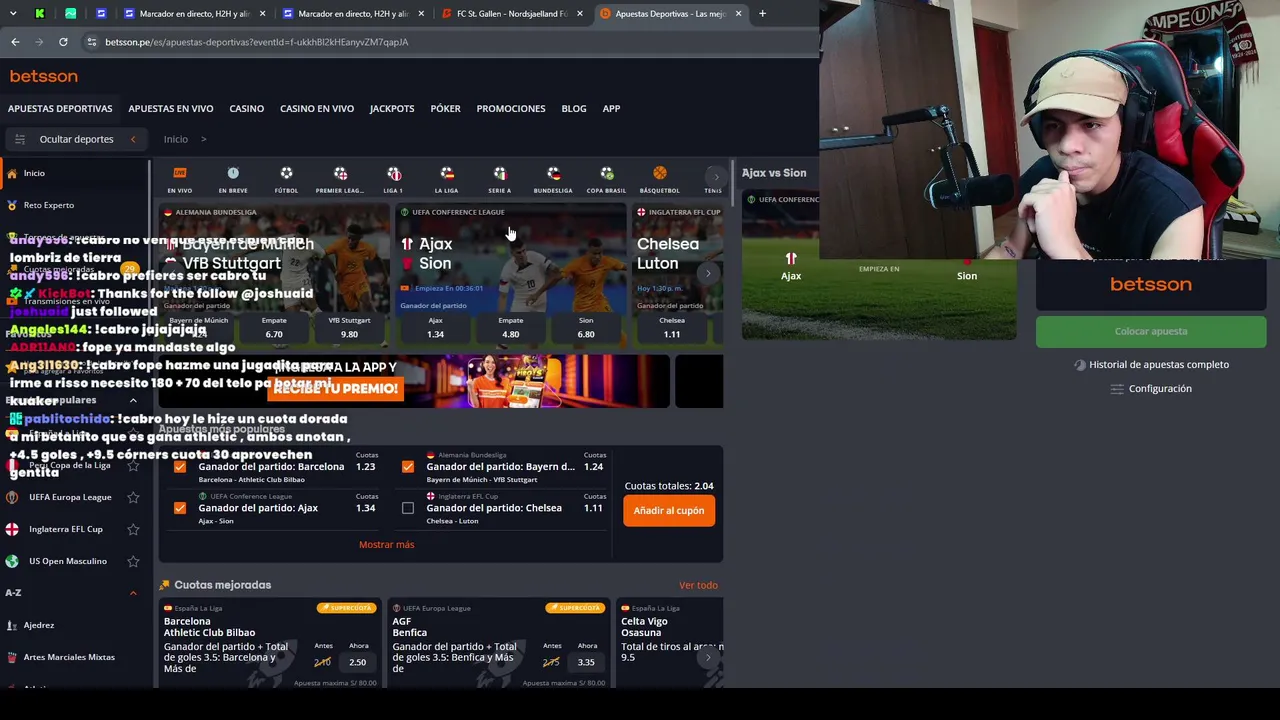Open Ajedrez in the A-Z sports list
Viewport: 1280px width, 720px height.
pos(39,625)
